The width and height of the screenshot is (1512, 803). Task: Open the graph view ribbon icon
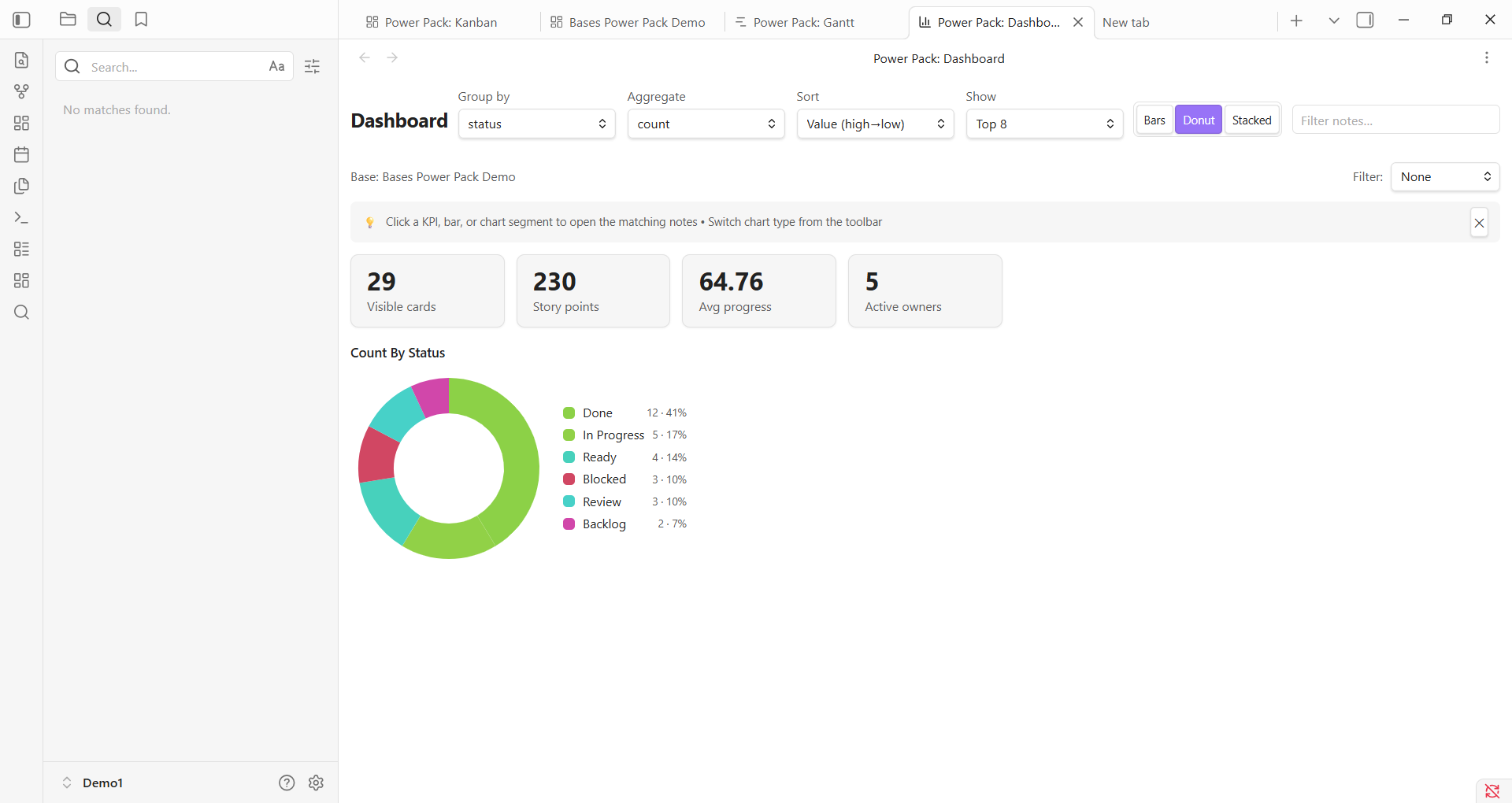(x=21, y=91)
